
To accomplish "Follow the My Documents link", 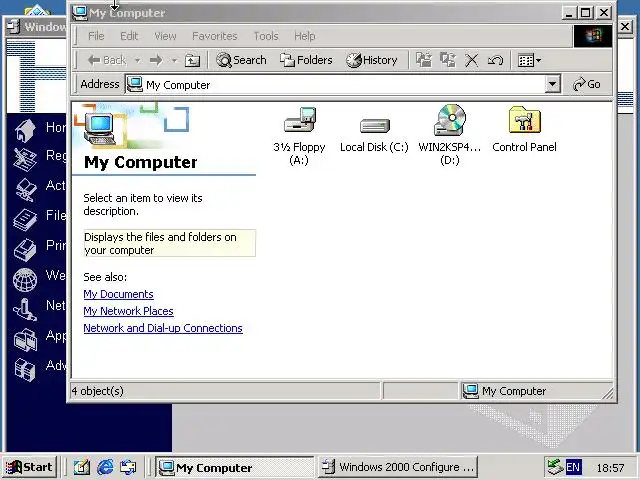I will (118, 294).
